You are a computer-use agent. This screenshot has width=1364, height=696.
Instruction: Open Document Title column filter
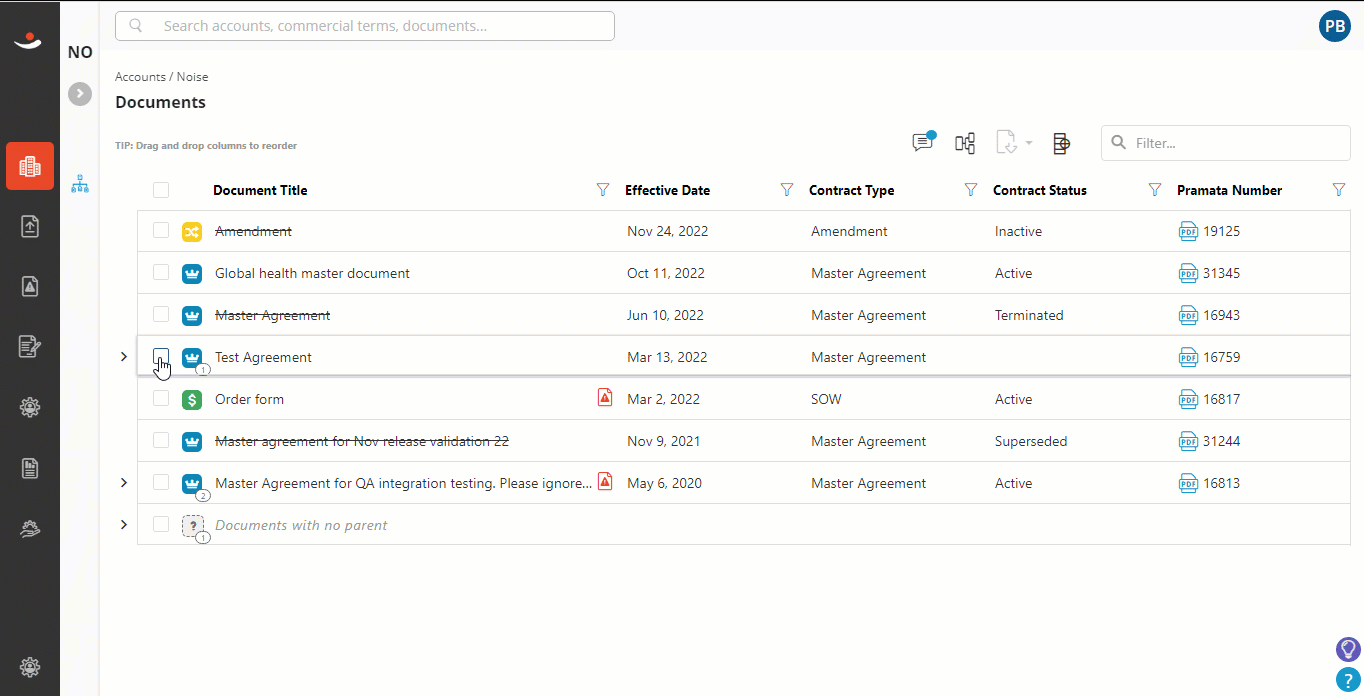(603, 190)
